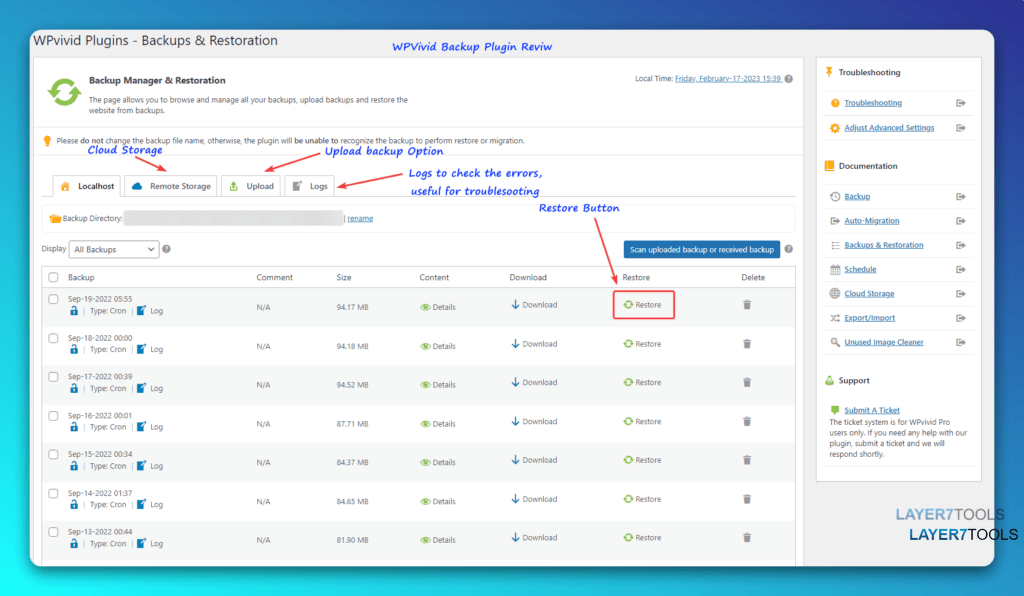View Details of the Sep-16-2022 00:01 backup
This screenshot has width=1024, height=596.
(438, 424)
